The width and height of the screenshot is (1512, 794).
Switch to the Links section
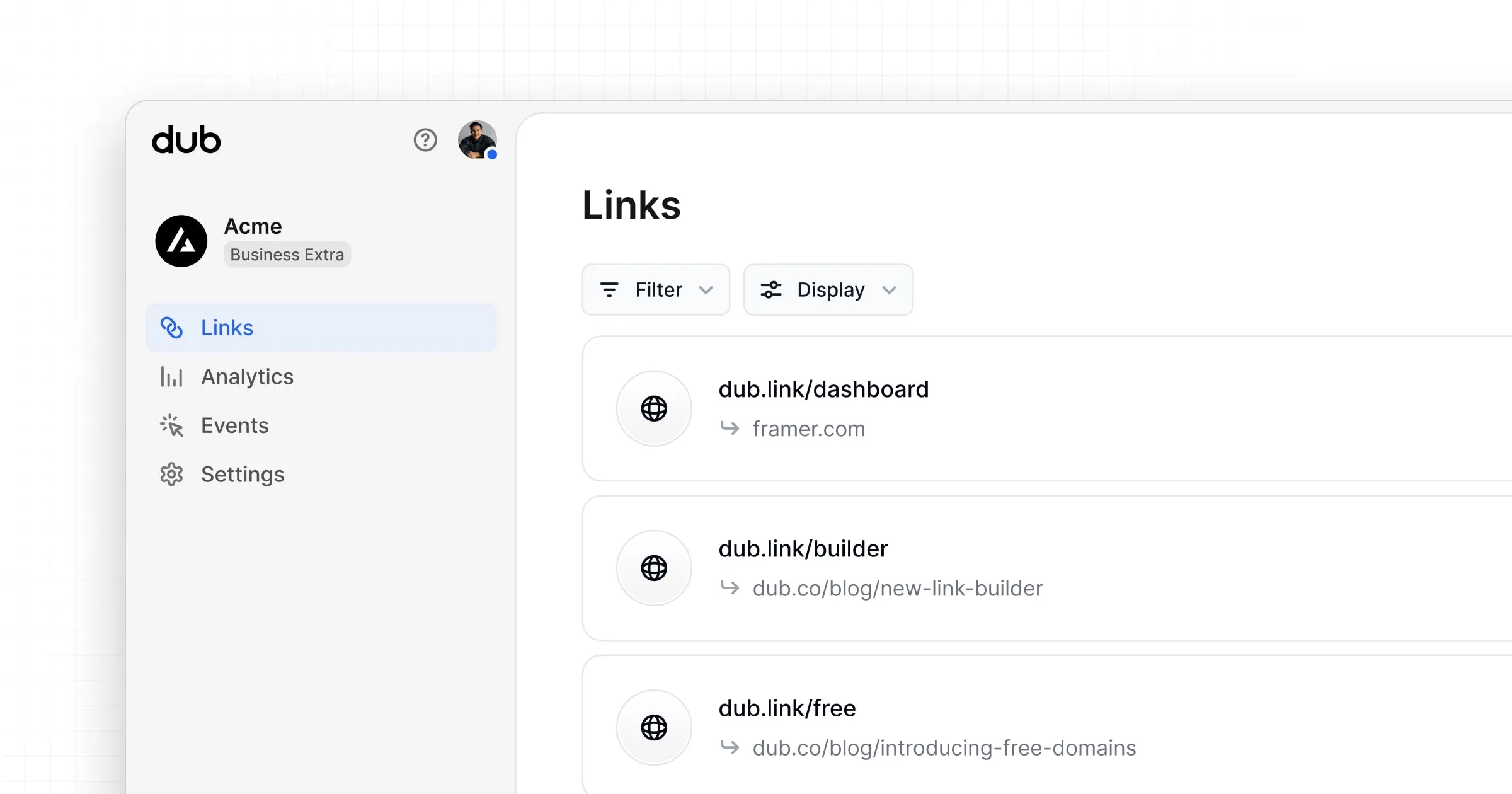coord(227,328)
